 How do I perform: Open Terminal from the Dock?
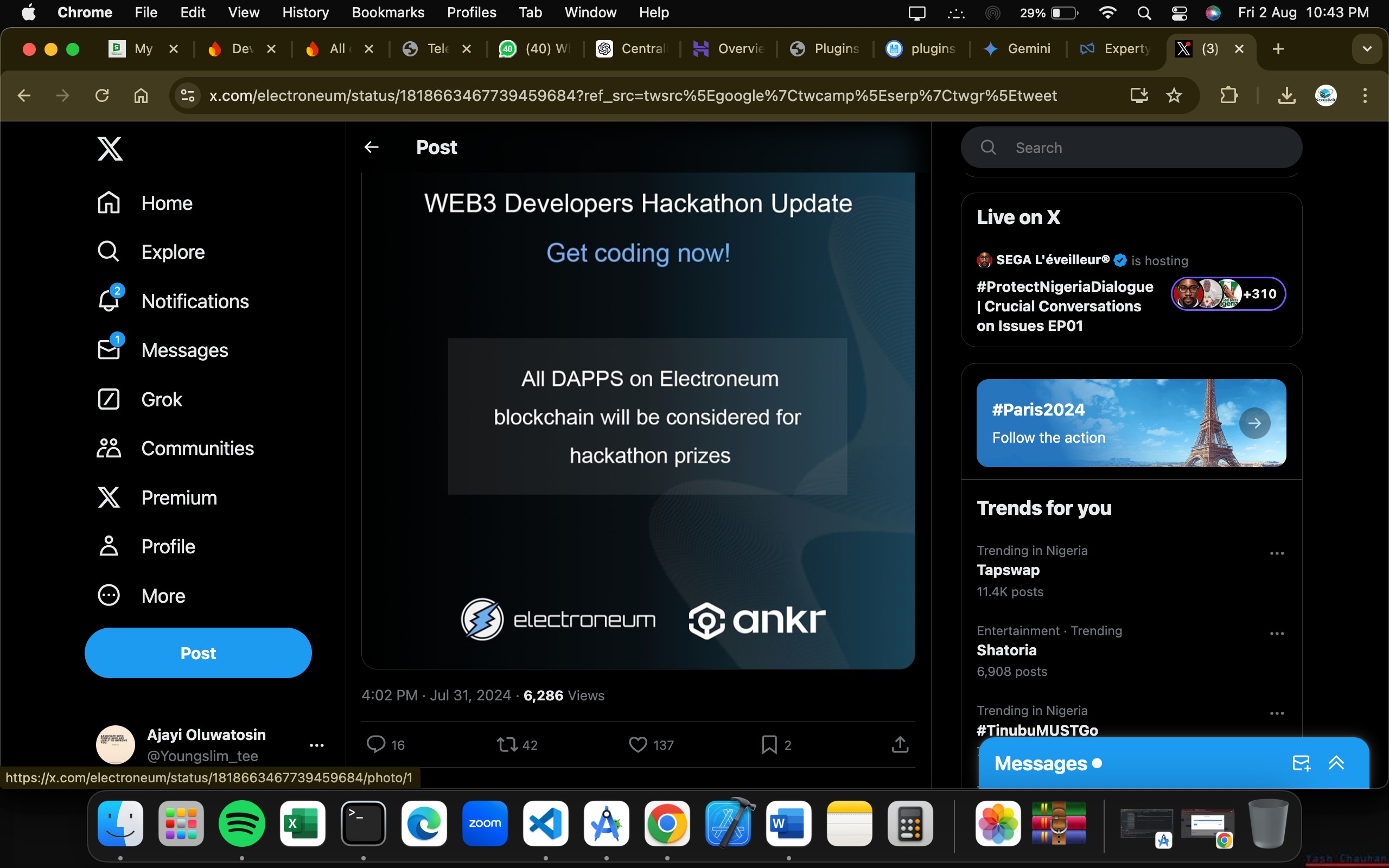point(364,823)
